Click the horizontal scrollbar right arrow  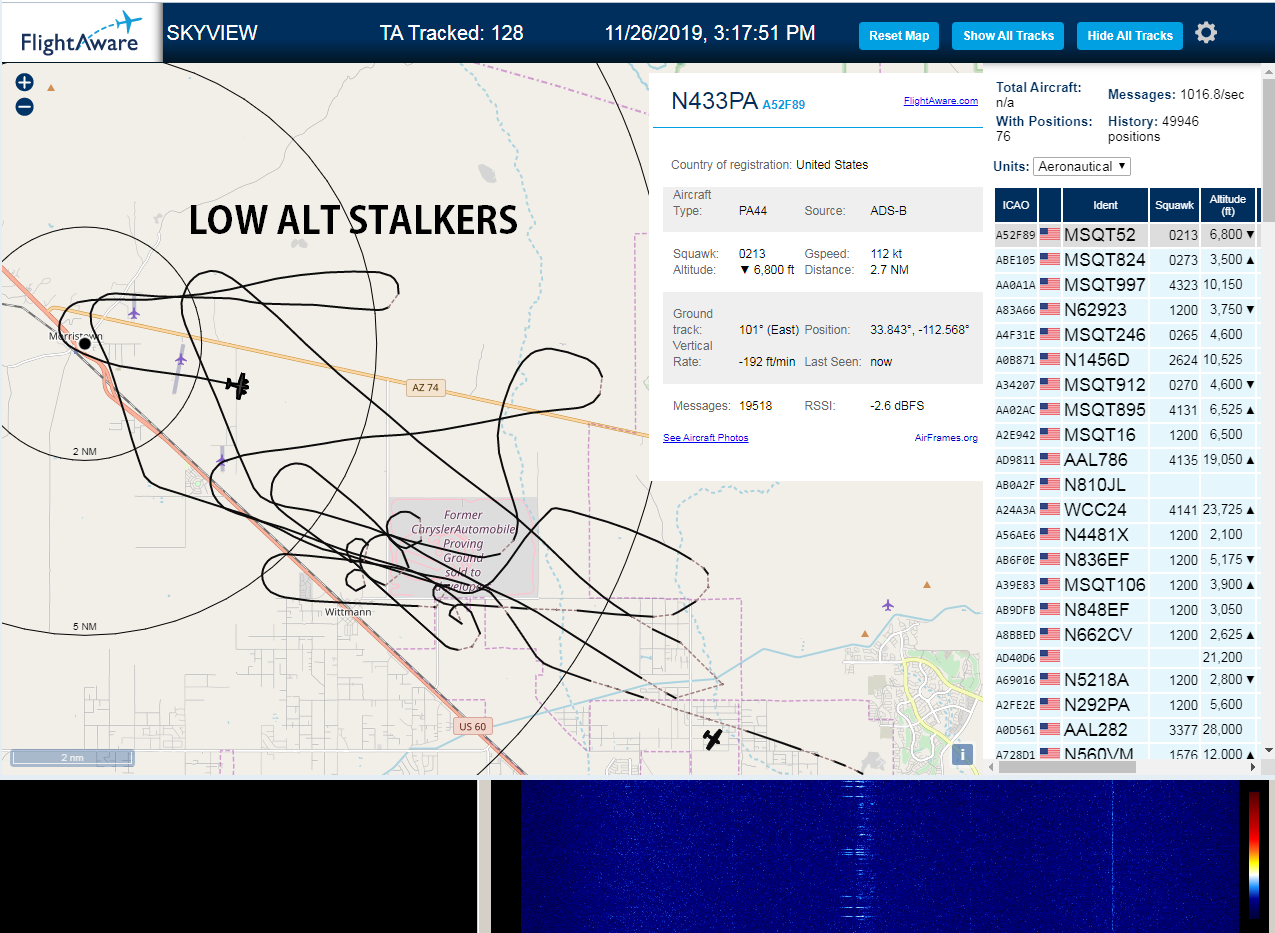point(1254,767)
